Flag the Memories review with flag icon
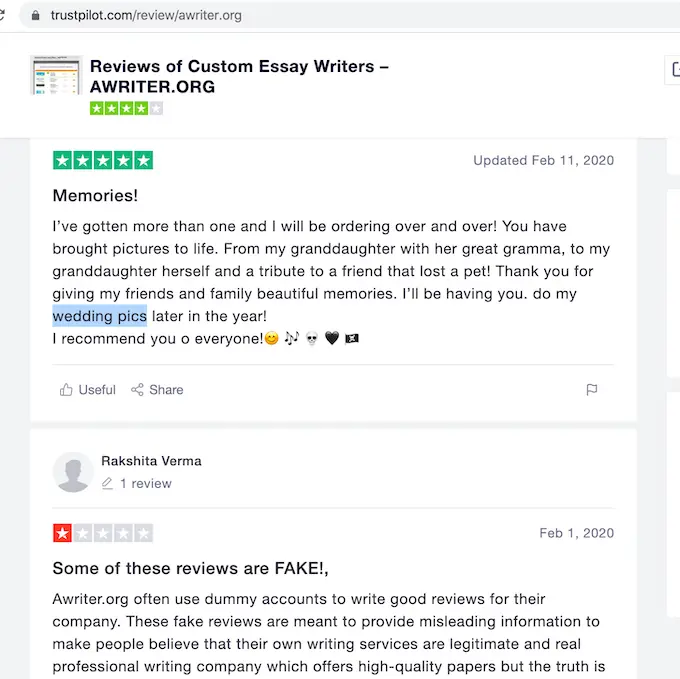The image size is (680, 679). pyautogui.click(x=592, y=390)
